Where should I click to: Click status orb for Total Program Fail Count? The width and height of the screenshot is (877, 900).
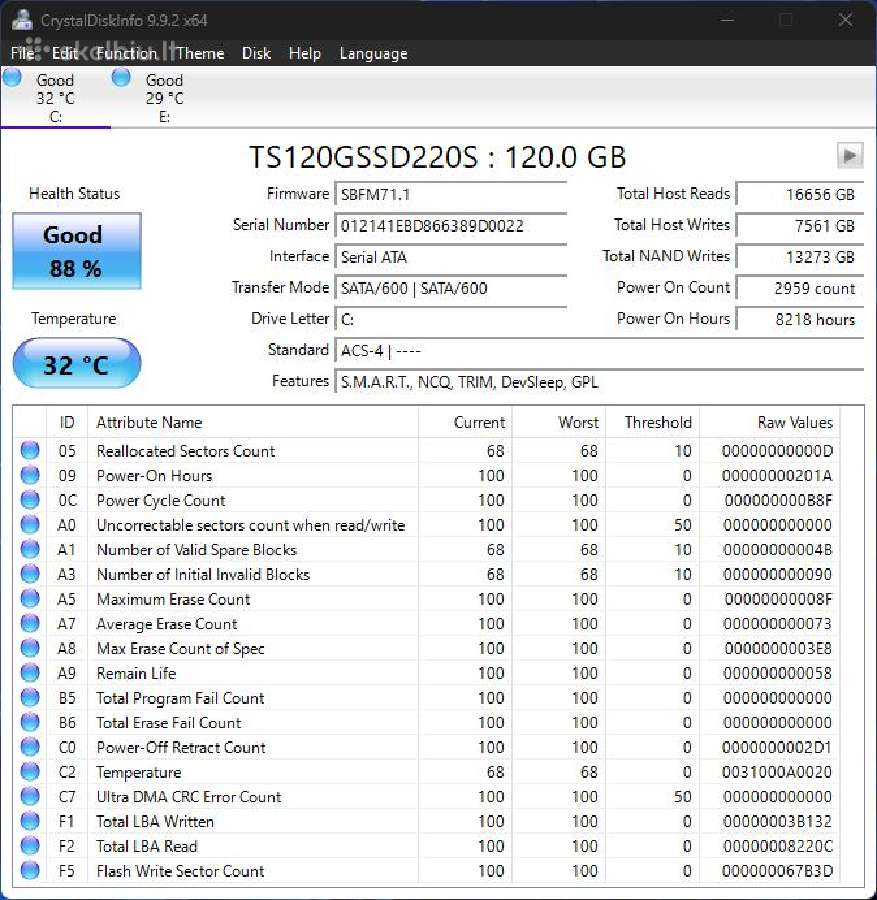(x=30, y=697)
